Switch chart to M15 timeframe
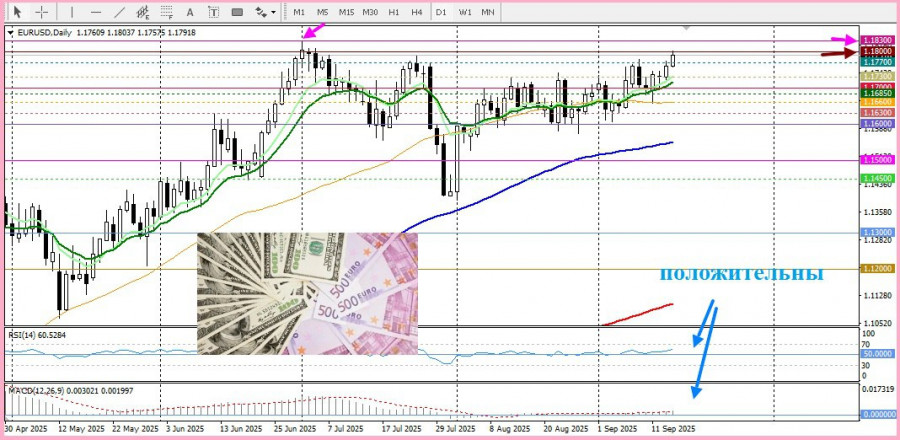This screenshot has height=440, width=900. pyautogui.click(x=346, y=11)
